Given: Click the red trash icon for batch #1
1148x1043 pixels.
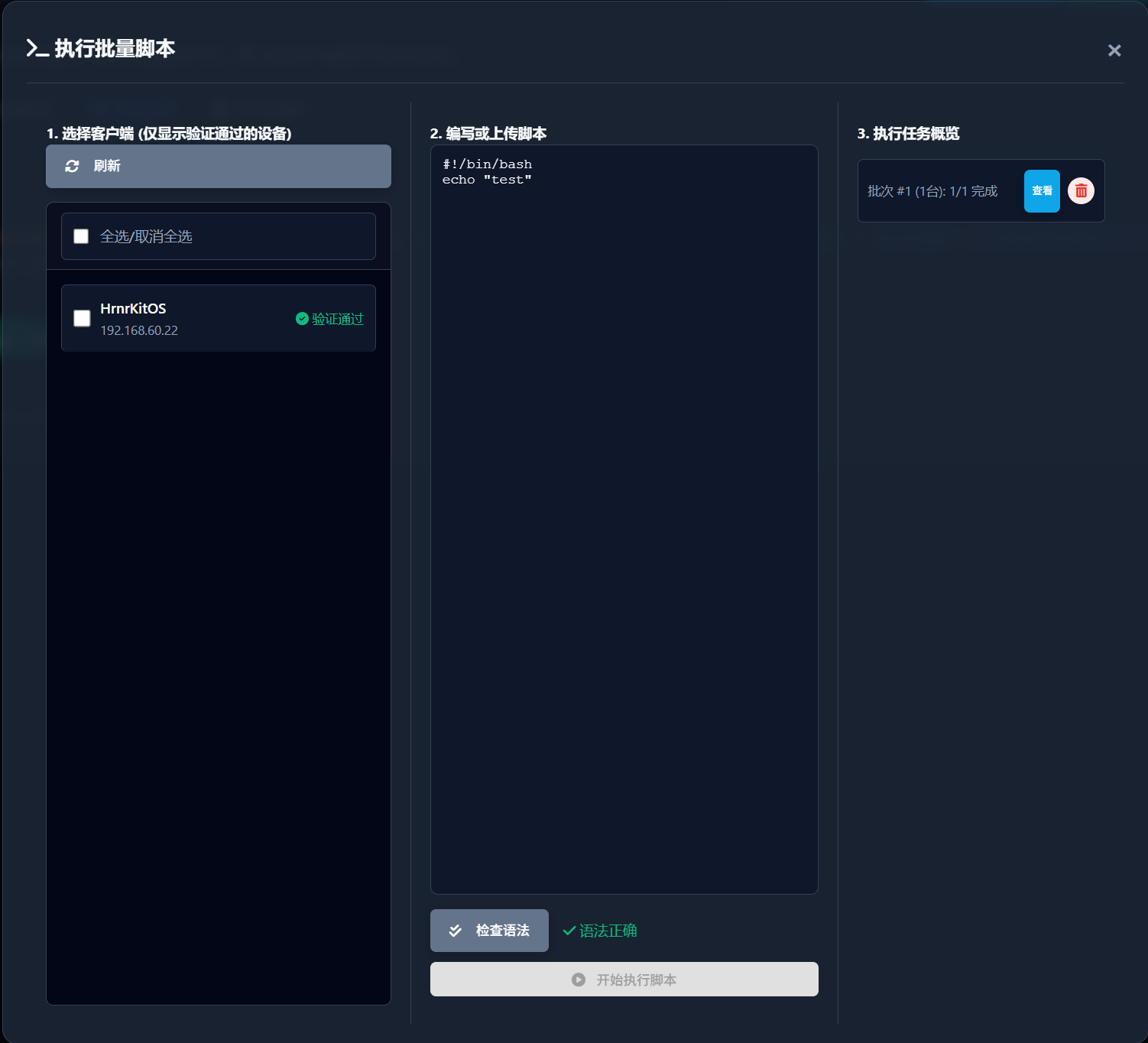Looking at the screenshot, I should tap(1081, 191).
